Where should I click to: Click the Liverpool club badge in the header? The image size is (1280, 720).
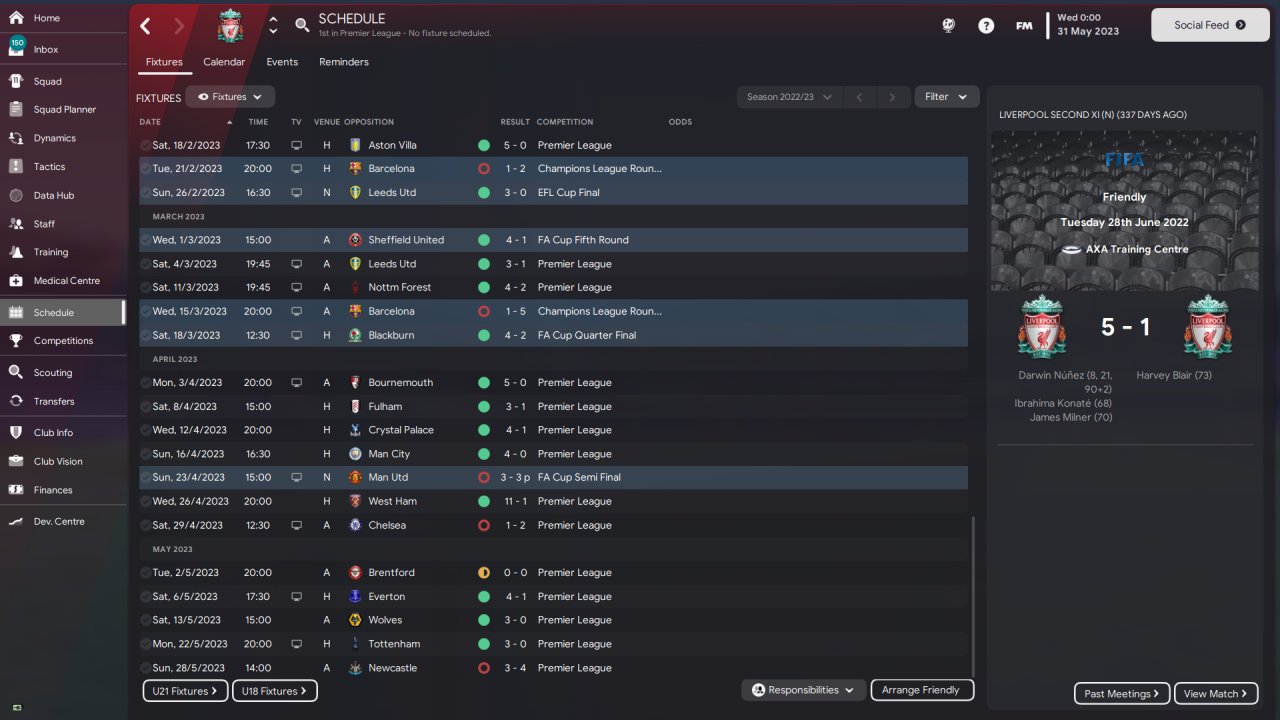[230, 26]
